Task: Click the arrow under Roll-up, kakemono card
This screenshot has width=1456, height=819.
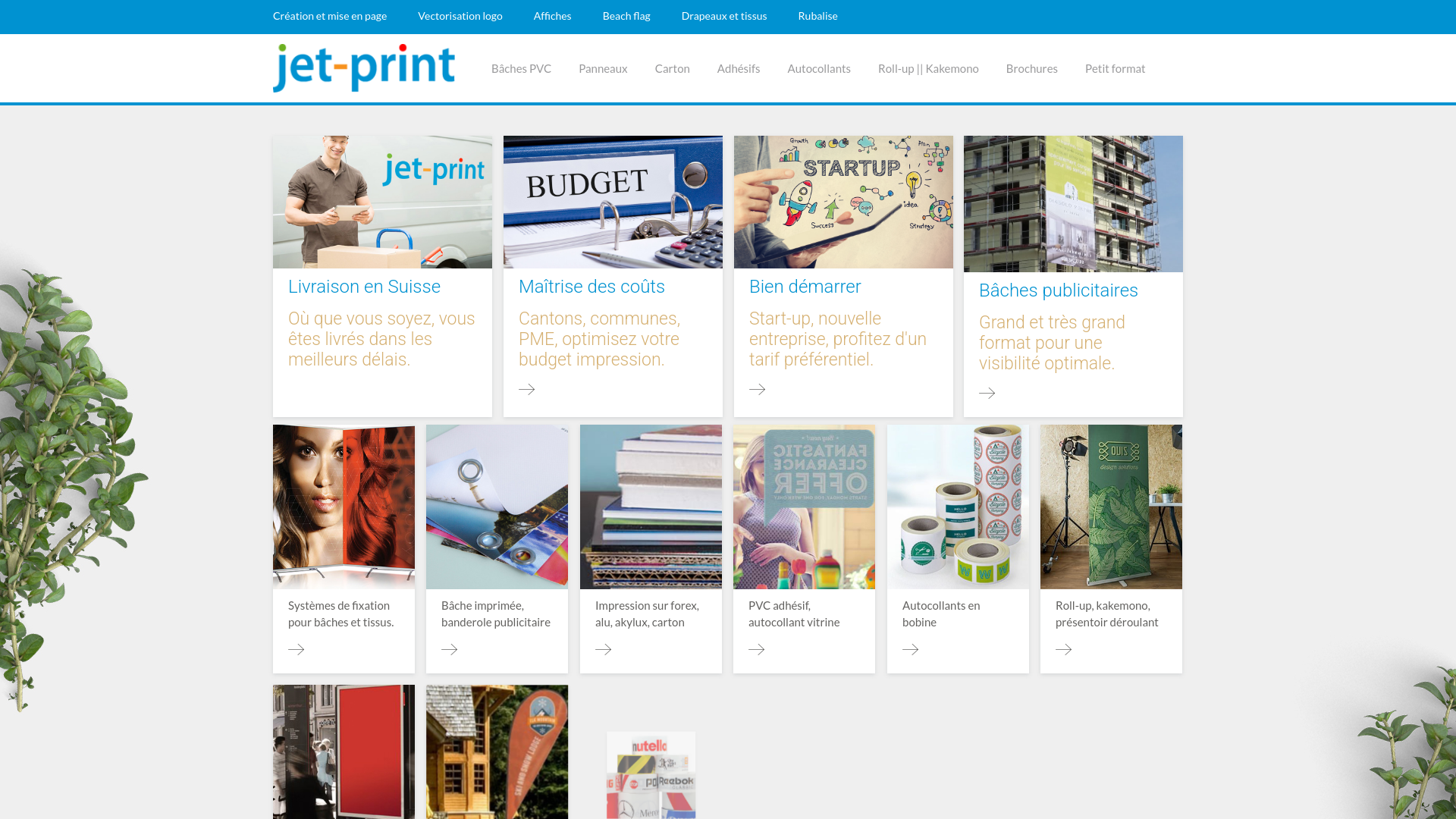Action: (1065, 649)
